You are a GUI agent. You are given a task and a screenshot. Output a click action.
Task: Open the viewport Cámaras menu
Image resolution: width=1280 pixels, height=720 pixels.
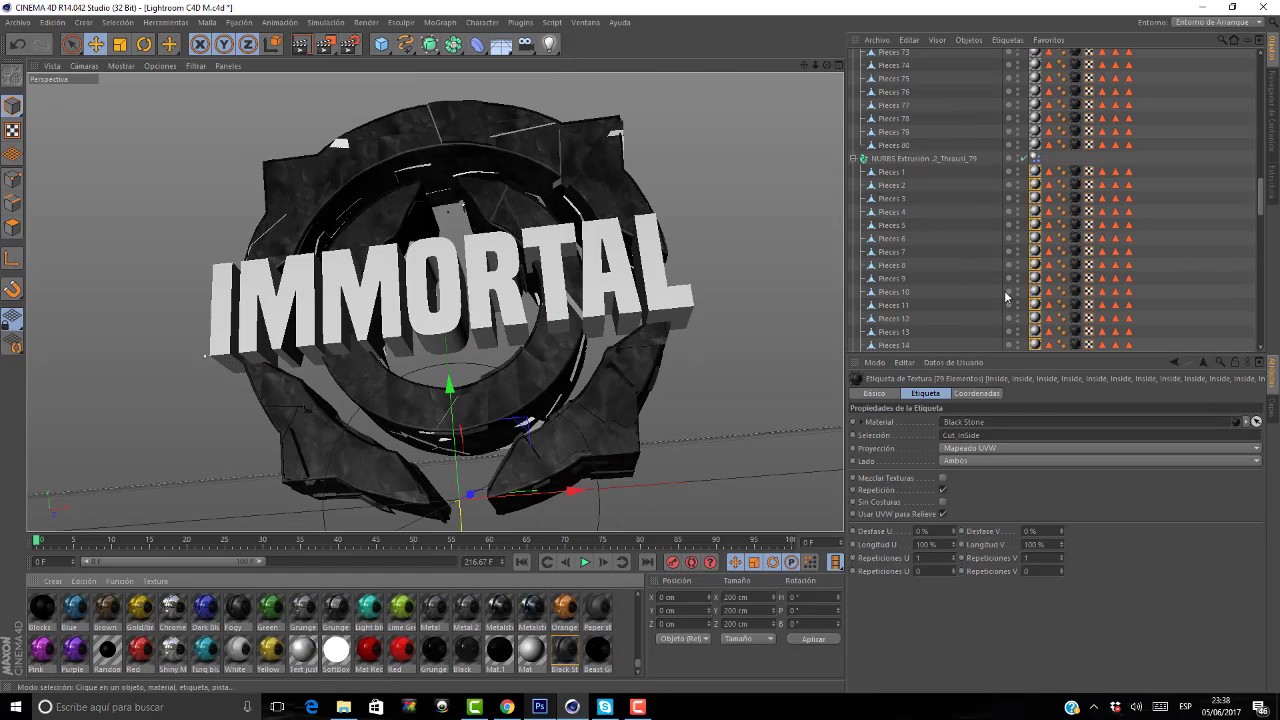[x=84, y=66]
